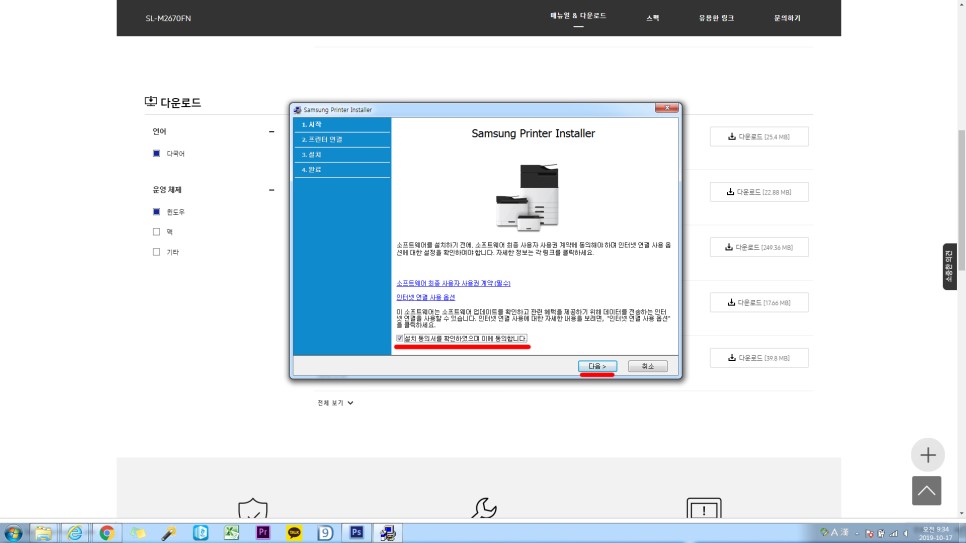
Task: Open the 스펙 tab
Action: coord(653,18)
